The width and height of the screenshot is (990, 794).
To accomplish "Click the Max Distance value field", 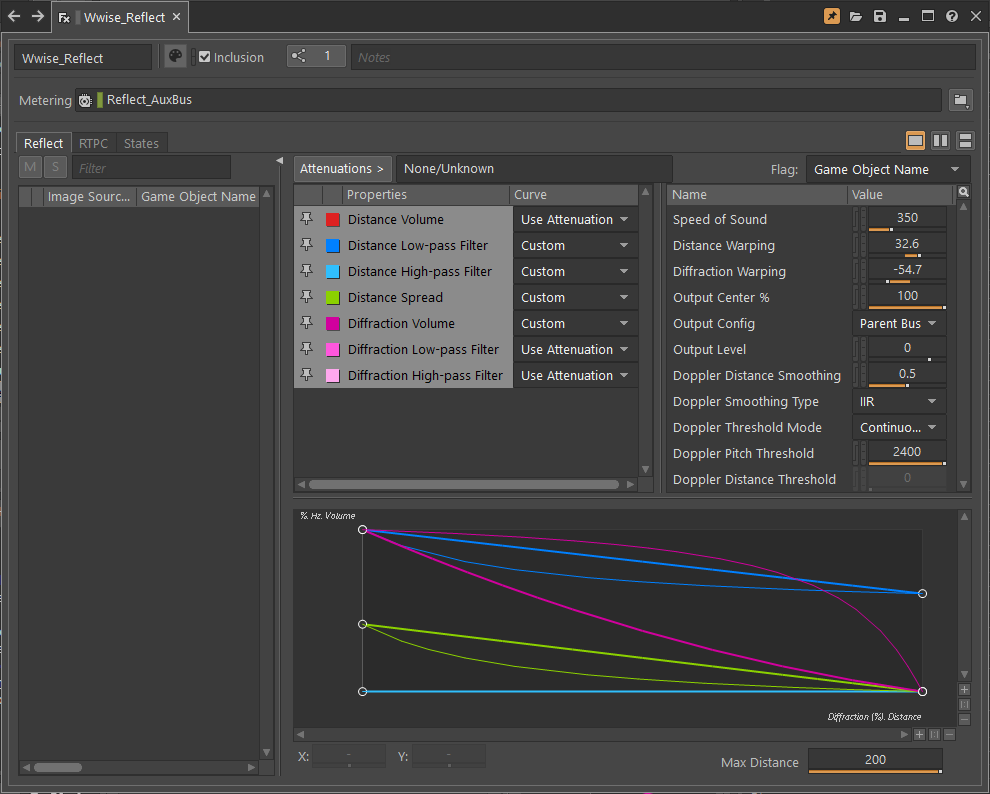I will (875, 761).
